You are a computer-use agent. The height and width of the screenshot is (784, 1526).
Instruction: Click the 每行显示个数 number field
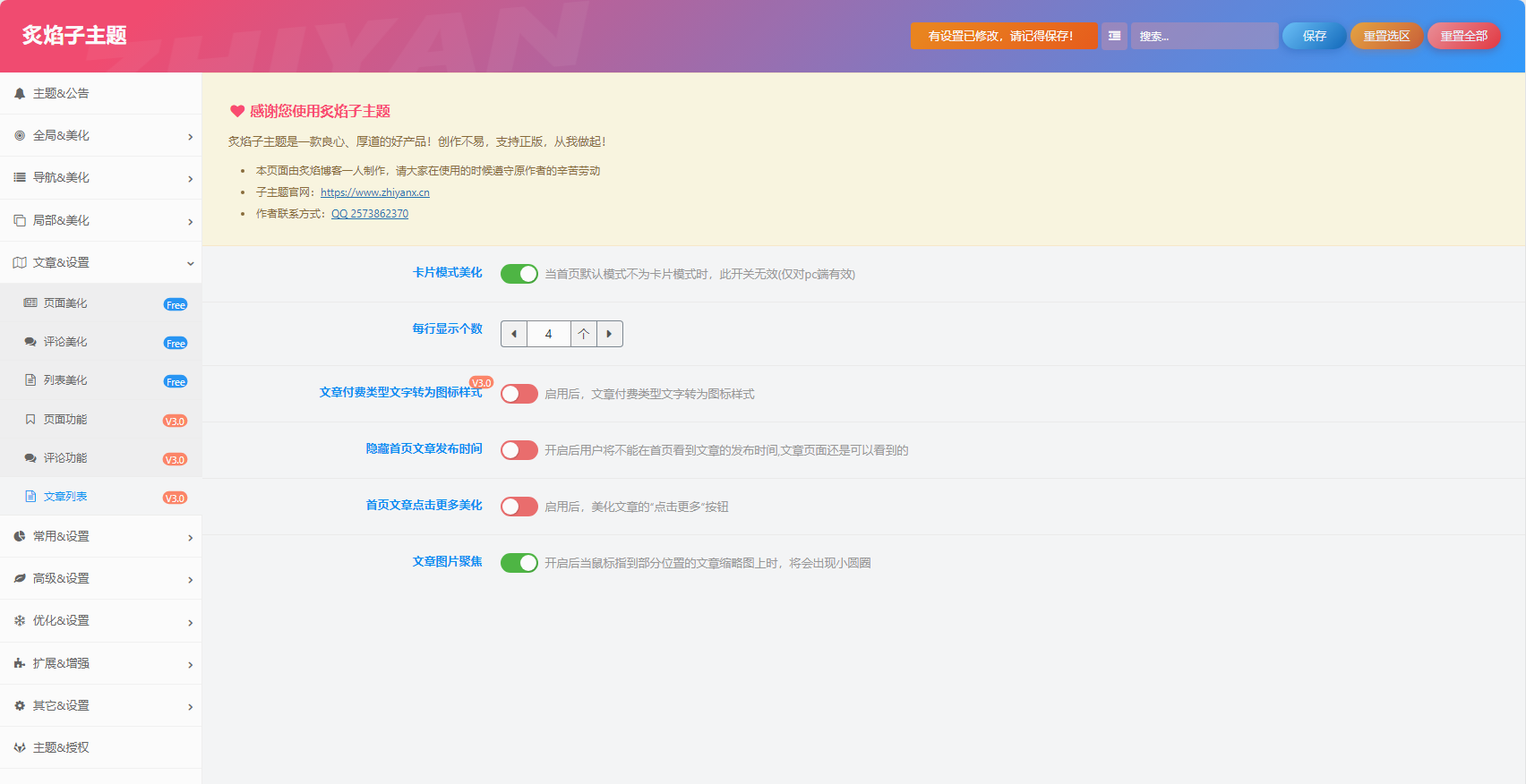(x=549, y=334)
